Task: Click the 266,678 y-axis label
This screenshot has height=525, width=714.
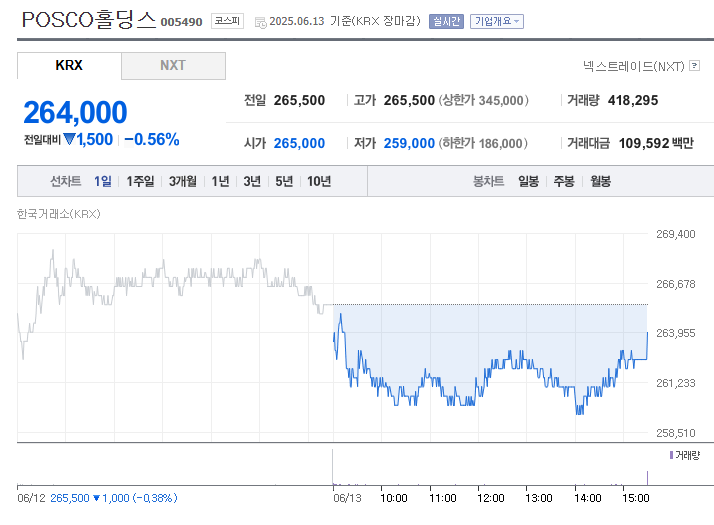Action: [676, 284]
